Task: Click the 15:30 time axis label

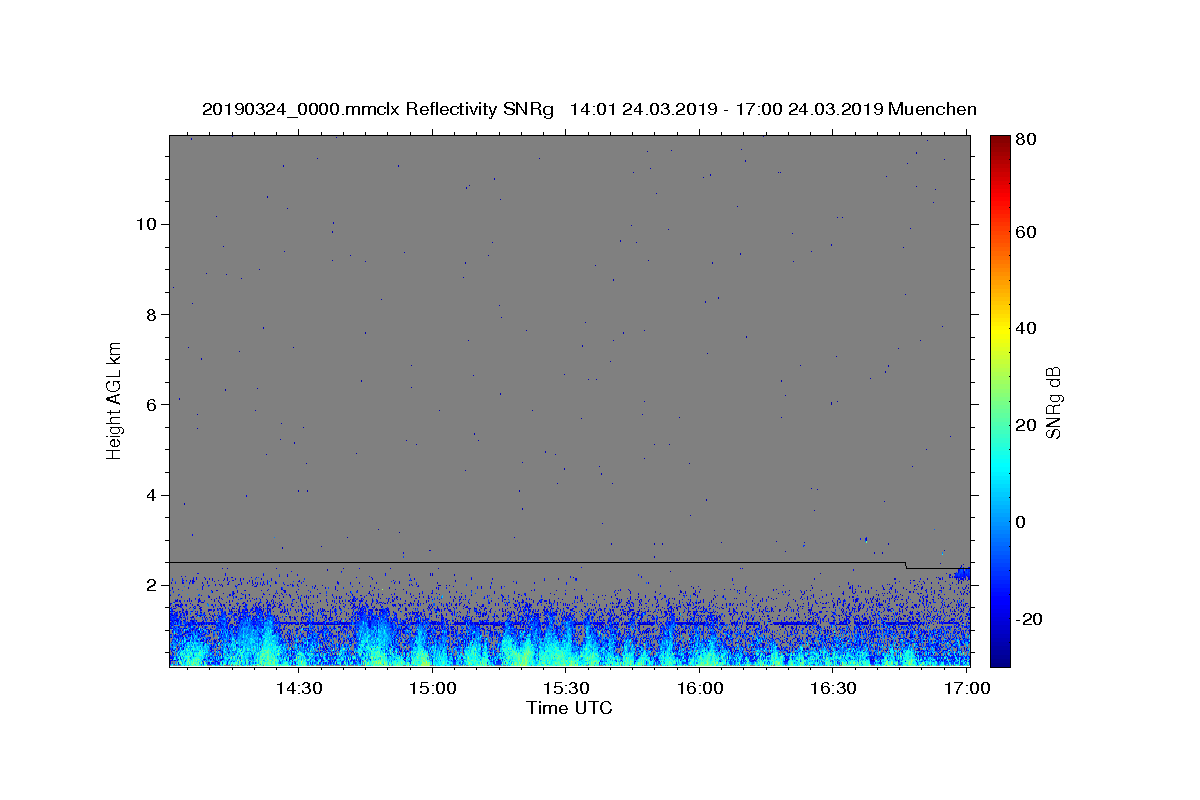Action: click(x=566, y=688)
